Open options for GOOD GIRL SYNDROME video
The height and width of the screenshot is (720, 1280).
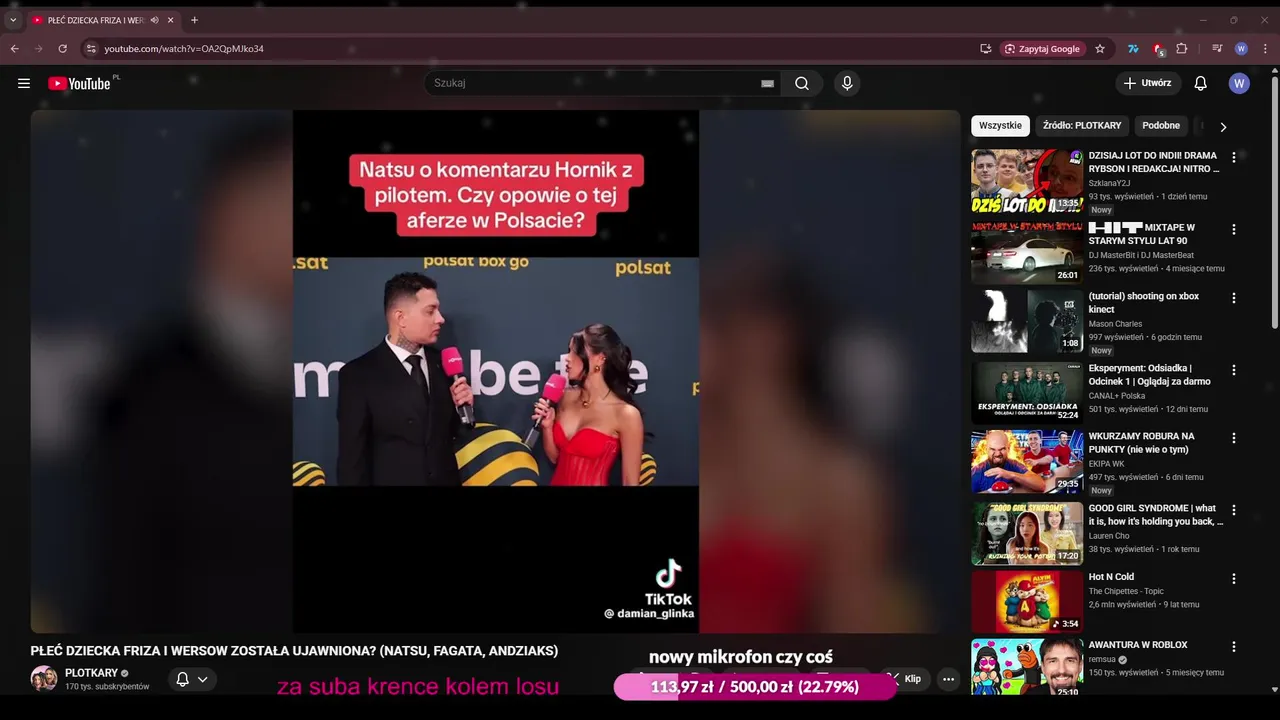pos(1233,510)
